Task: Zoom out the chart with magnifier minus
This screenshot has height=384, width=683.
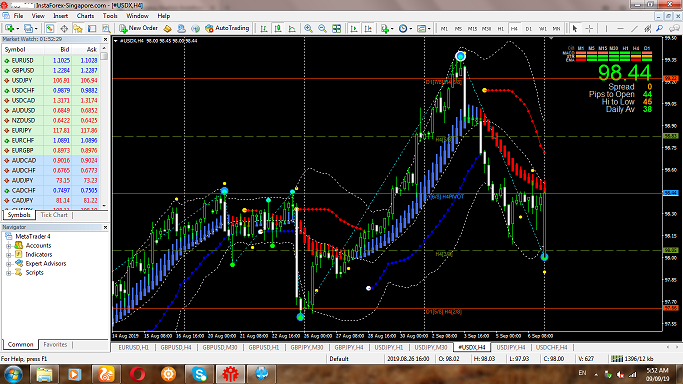Action: 322,28
